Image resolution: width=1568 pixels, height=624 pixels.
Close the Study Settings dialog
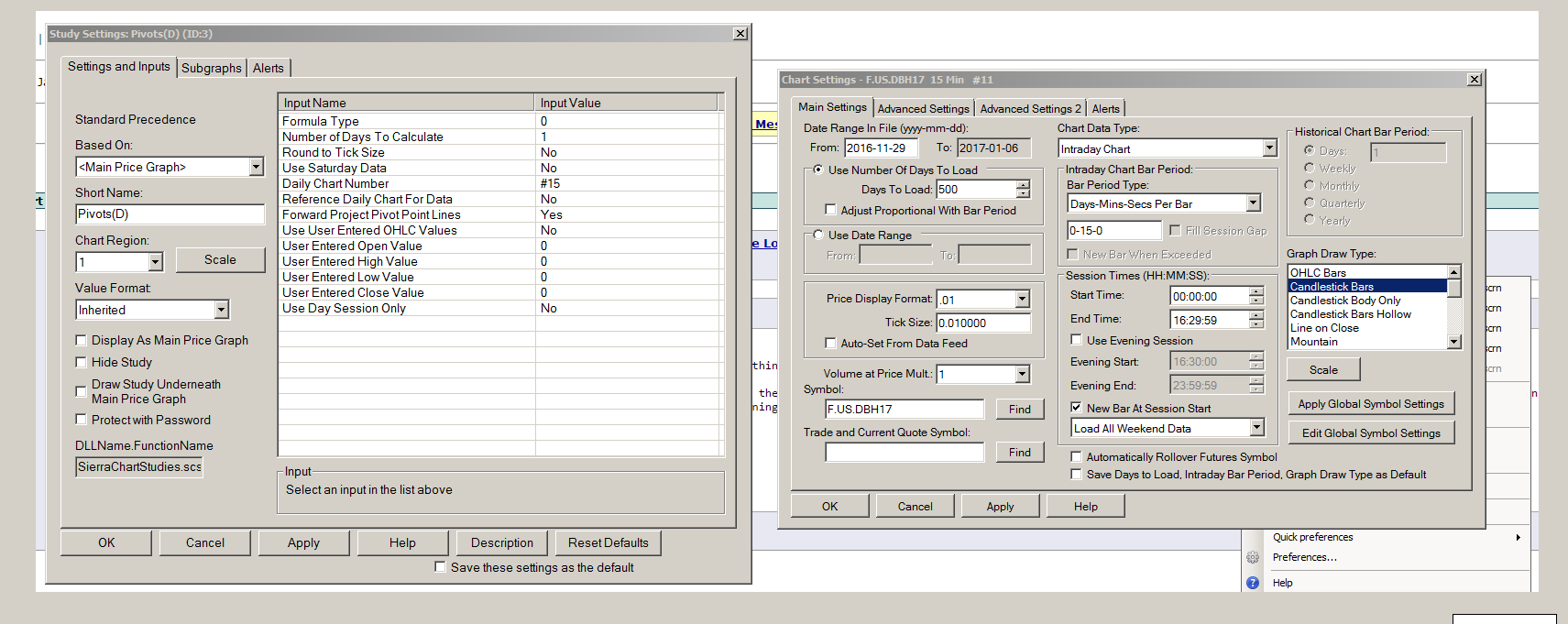[x=740, y=34]
